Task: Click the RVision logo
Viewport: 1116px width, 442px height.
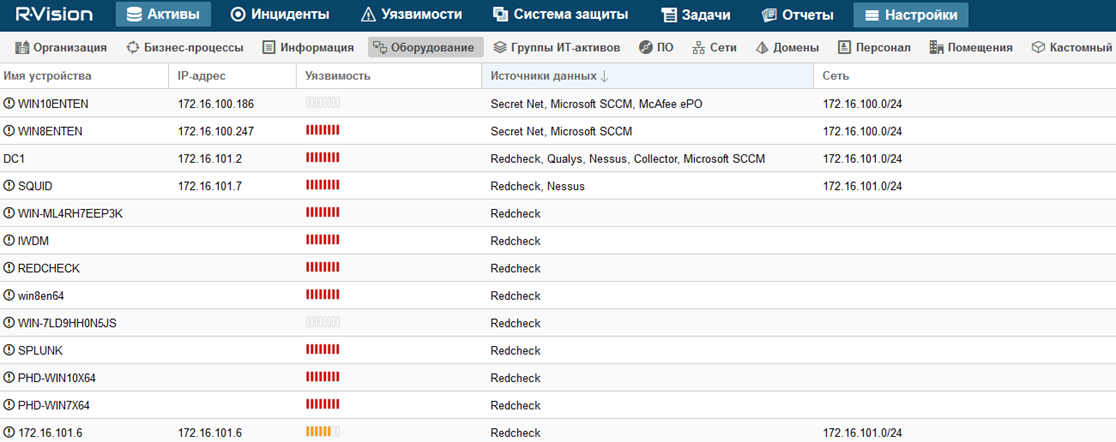Action: pyautogui.click(x=54, y=14)
